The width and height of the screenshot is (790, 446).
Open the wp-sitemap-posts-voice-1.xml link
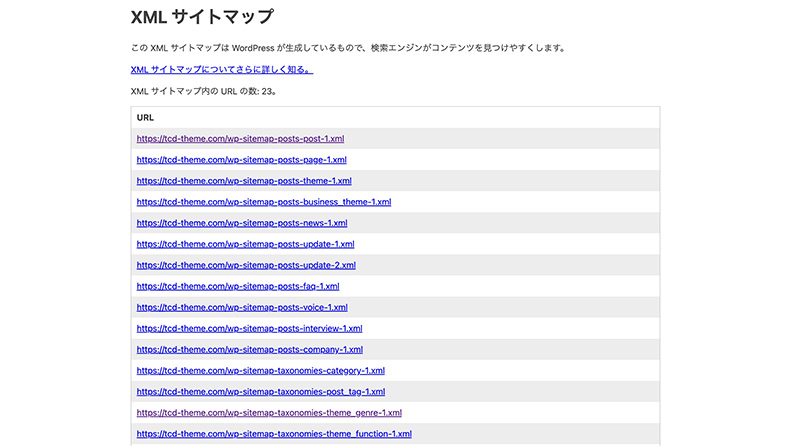pyautogui.click(x=242, y=307)
